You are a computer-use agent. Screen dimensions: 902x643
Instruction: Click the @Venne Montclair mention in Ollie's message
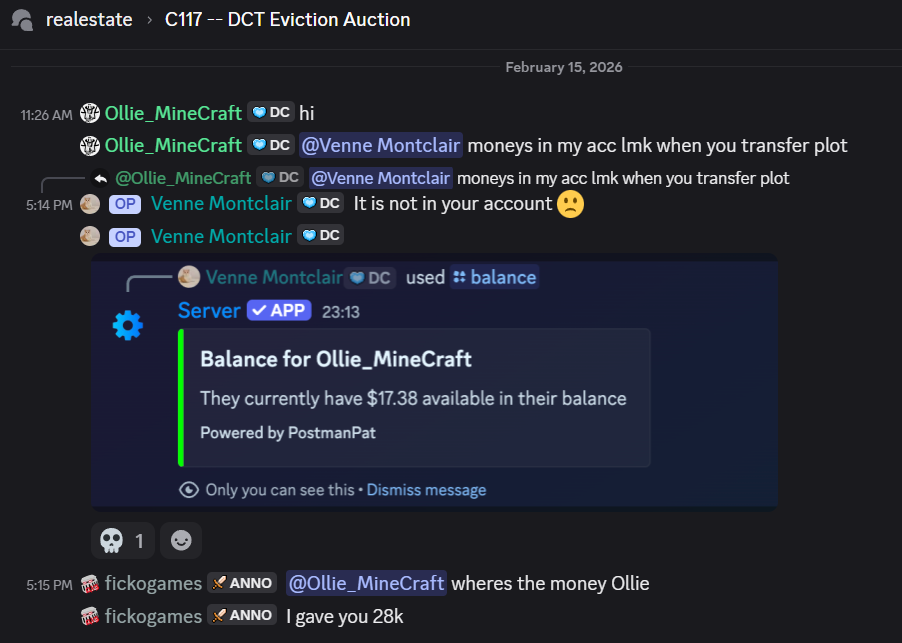click(x=380, y=146)
